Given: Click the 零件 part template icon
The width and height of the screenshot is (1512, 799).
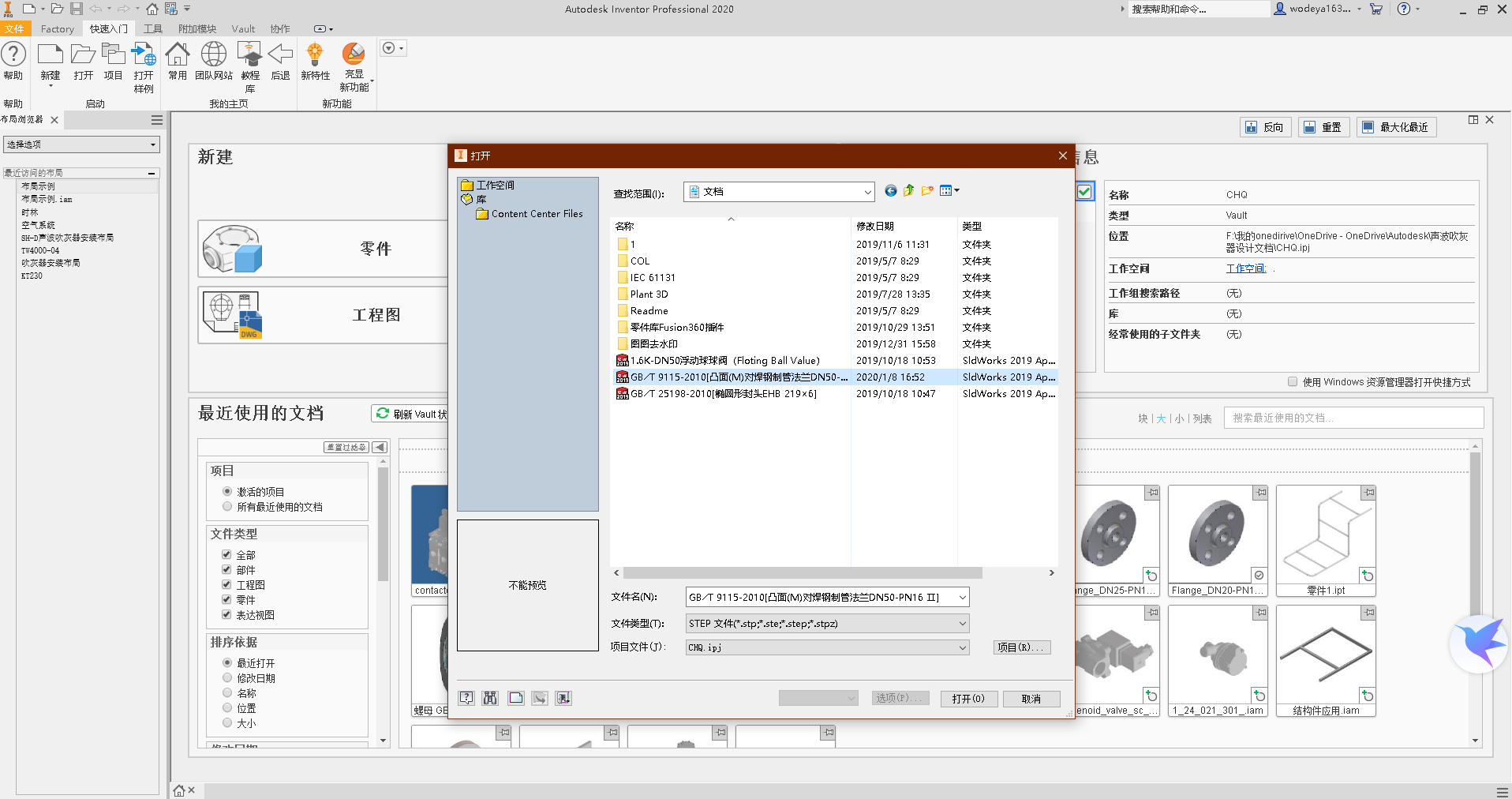Looking at the screenshot, I should coord(232,249).
